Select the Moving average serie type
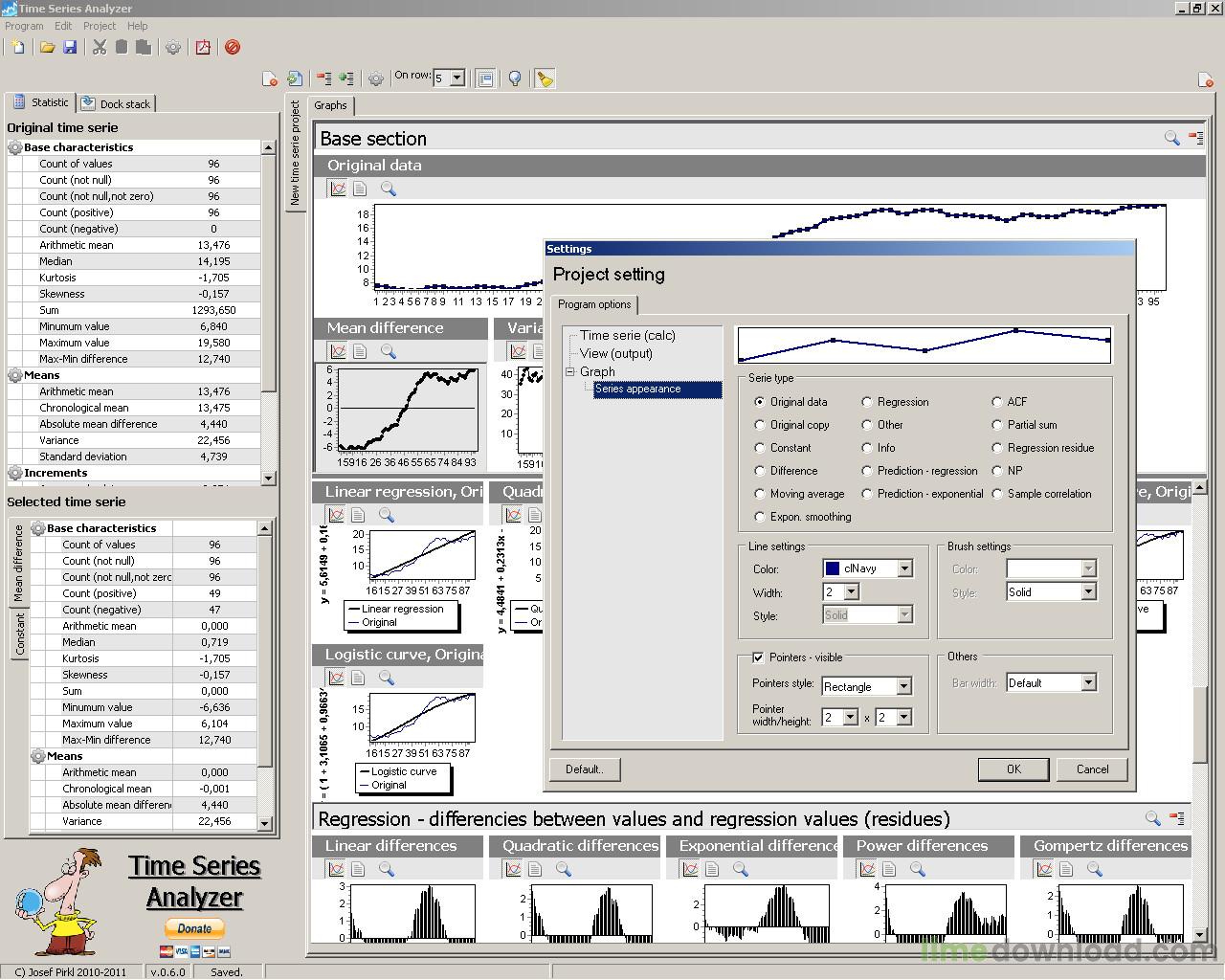 tap(761, 494)
